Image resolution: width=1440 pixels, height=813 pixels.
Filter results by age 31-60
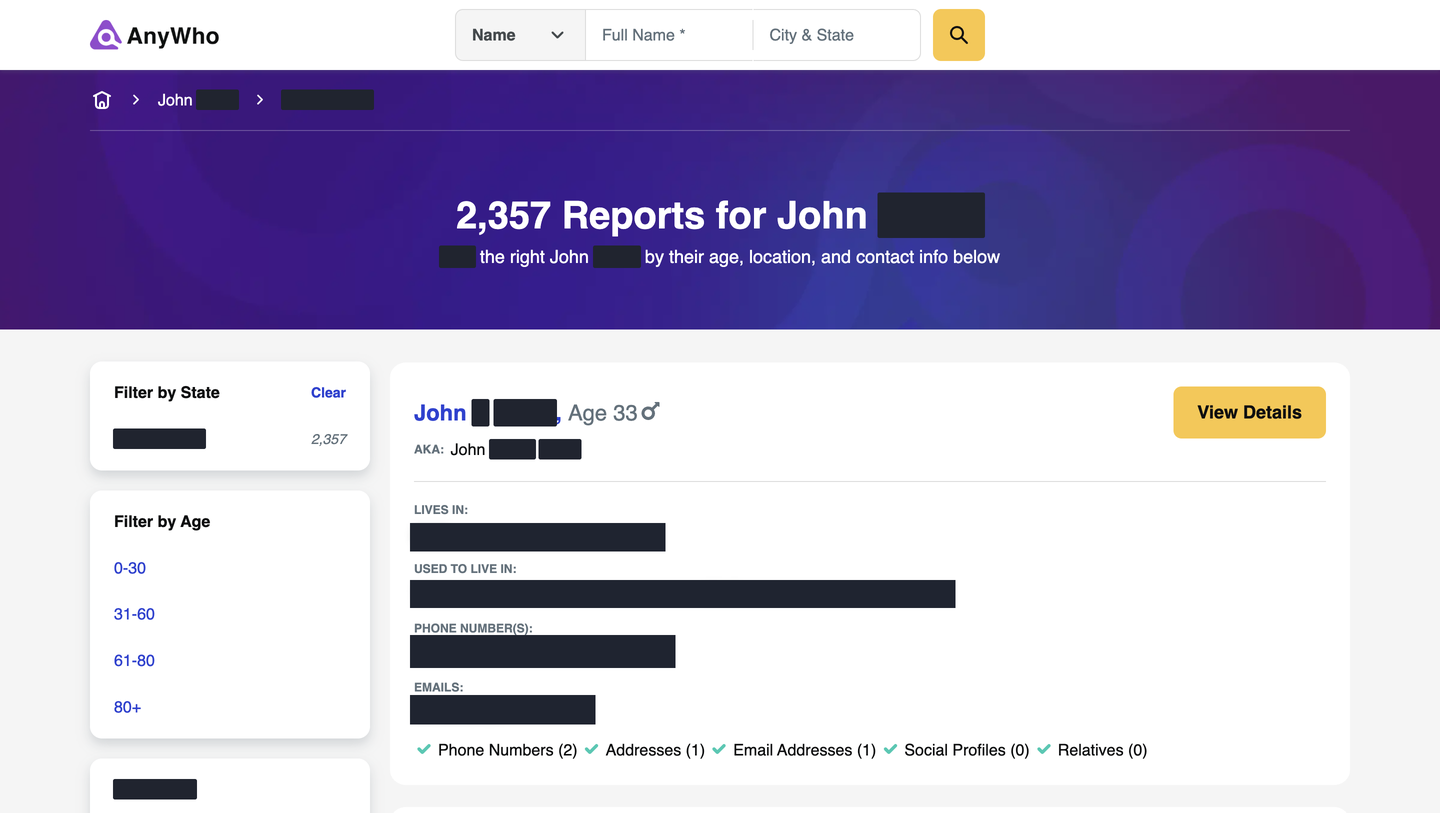[134, 614]
